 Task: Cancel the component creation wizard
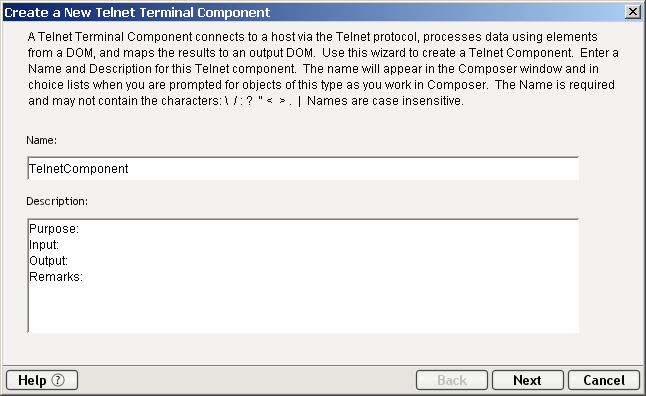pyautogui.click(x=604, y=380)
